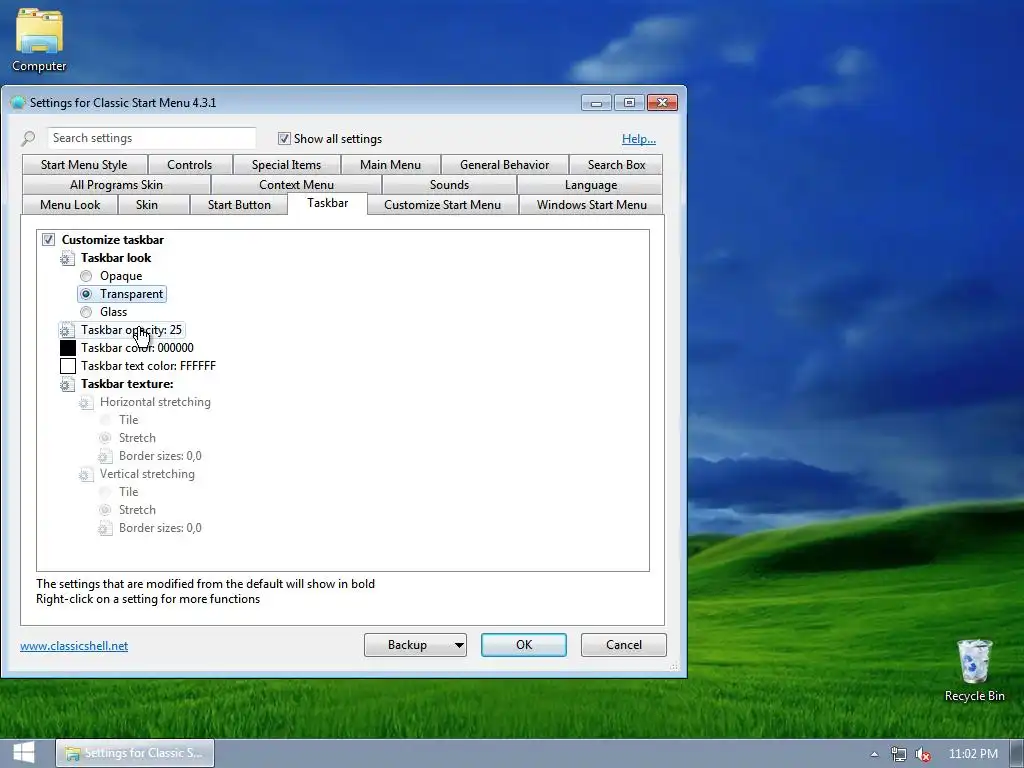Image resolution: width=1024 pixels, height=768 pixels.
Task: Open the Customize Start Menu tab
Action: [x=443, y=204]
